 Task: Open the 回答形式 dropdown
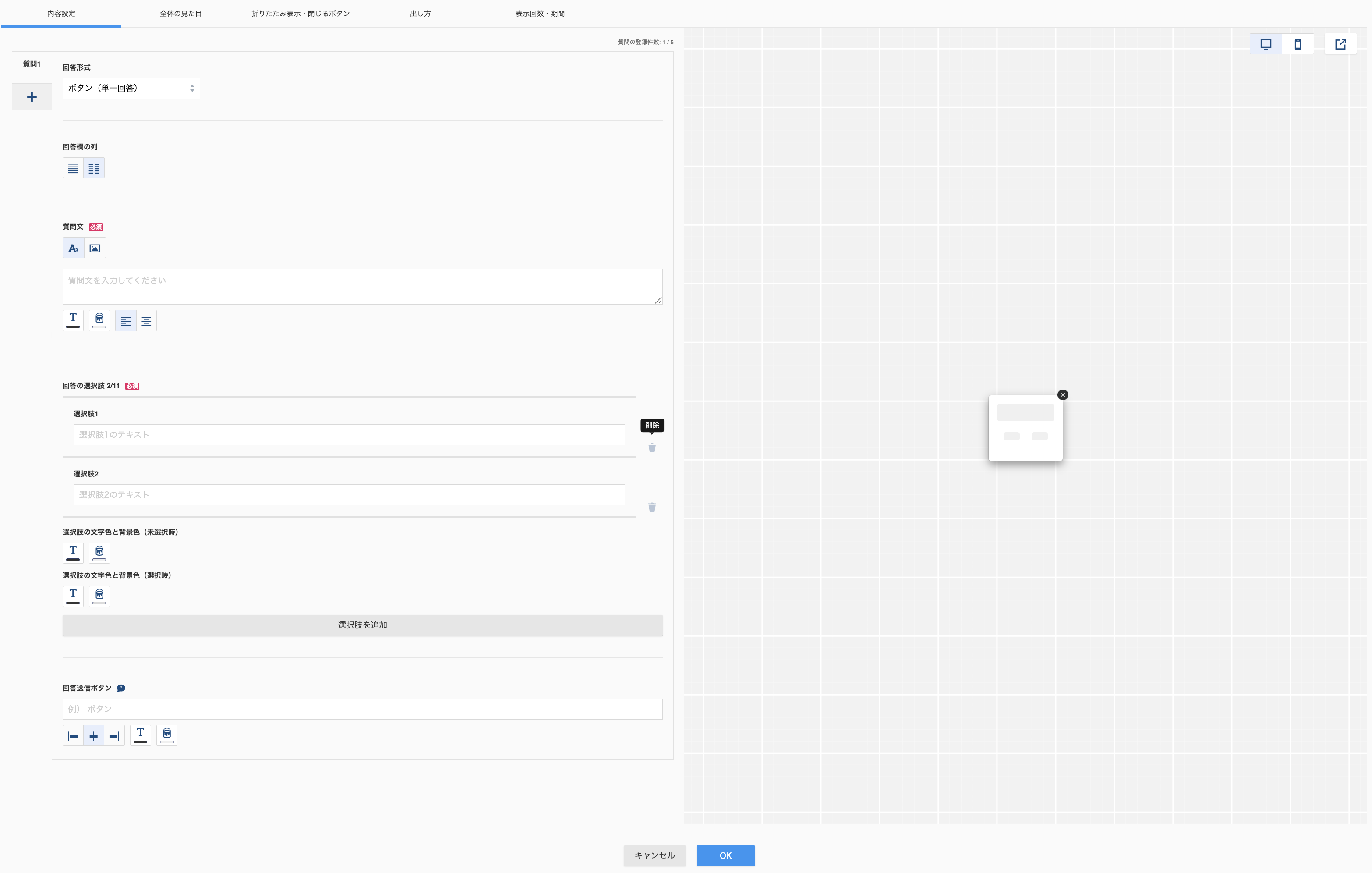pos(131,89)
